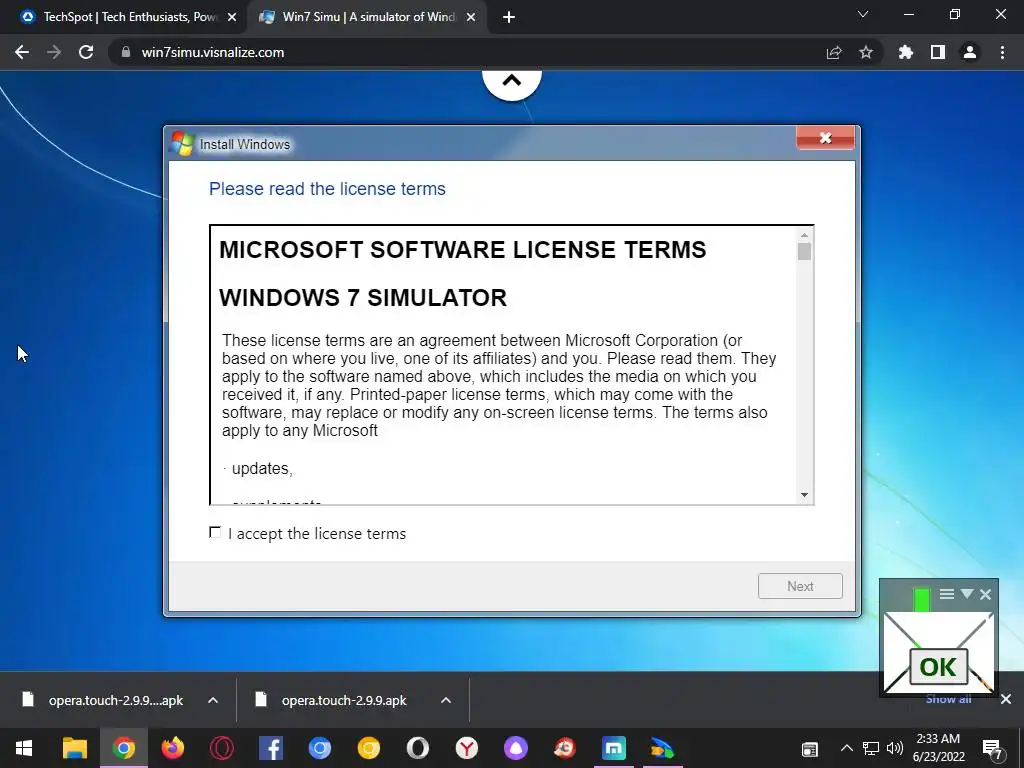Close the downloads bar

1006,699
